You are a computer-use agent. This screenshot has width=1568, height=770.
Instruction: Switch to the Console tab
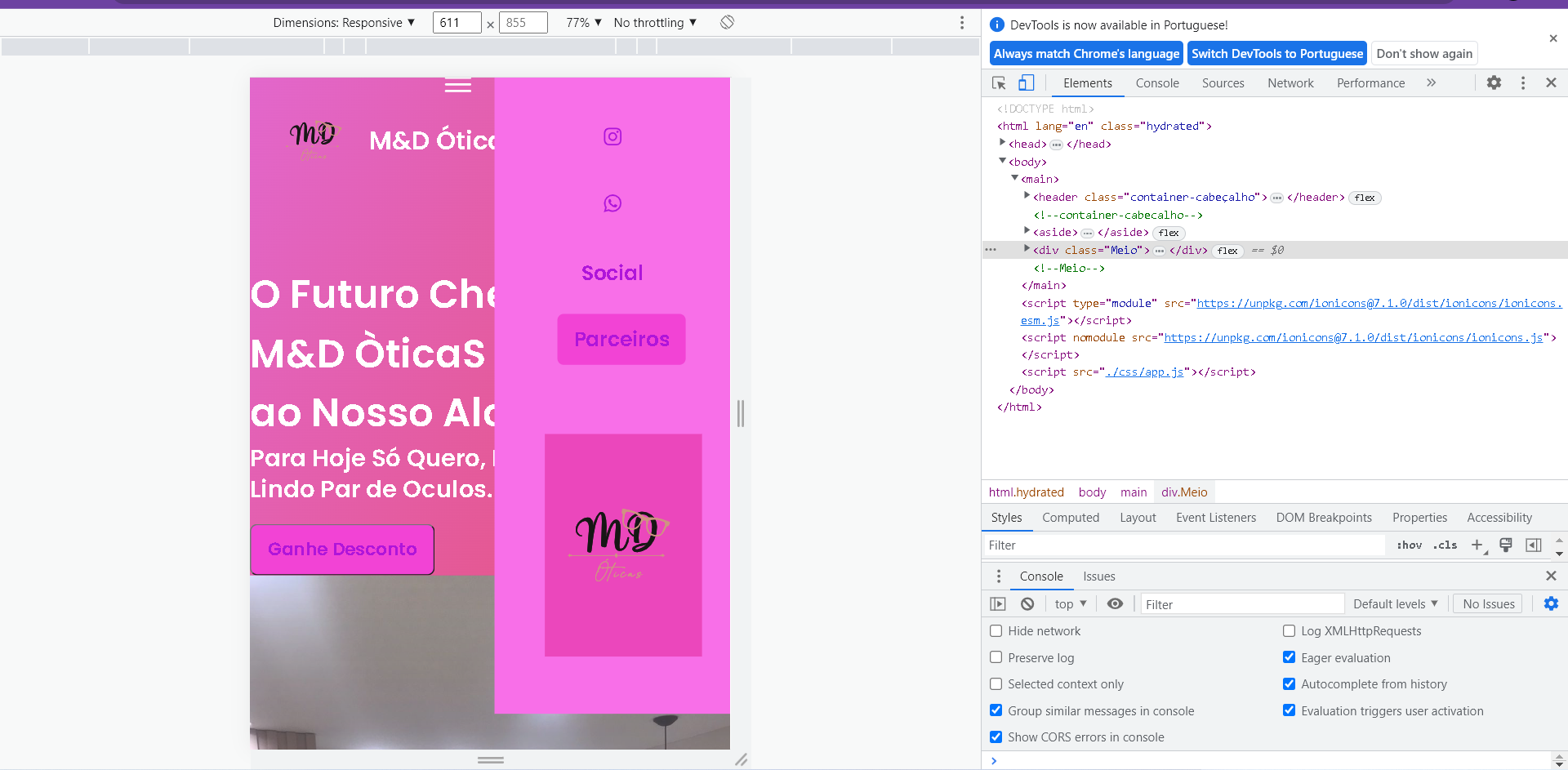[x=1157, y=82]
